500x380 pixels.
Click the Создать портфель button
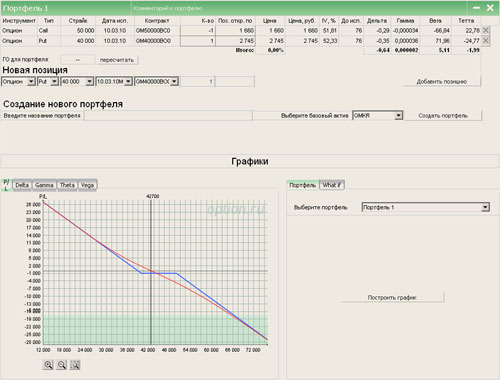(x=443, y=116)
